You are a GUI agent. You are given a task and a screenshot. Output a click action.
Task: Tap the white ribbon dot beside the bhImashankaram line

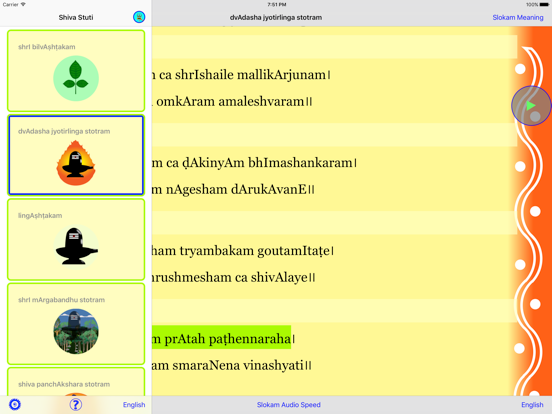pyautogui.click(x=520, y=167)
